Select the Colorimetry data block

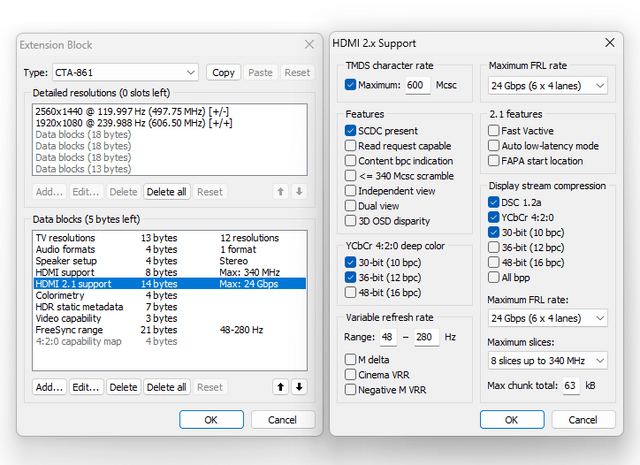point(169,295)
